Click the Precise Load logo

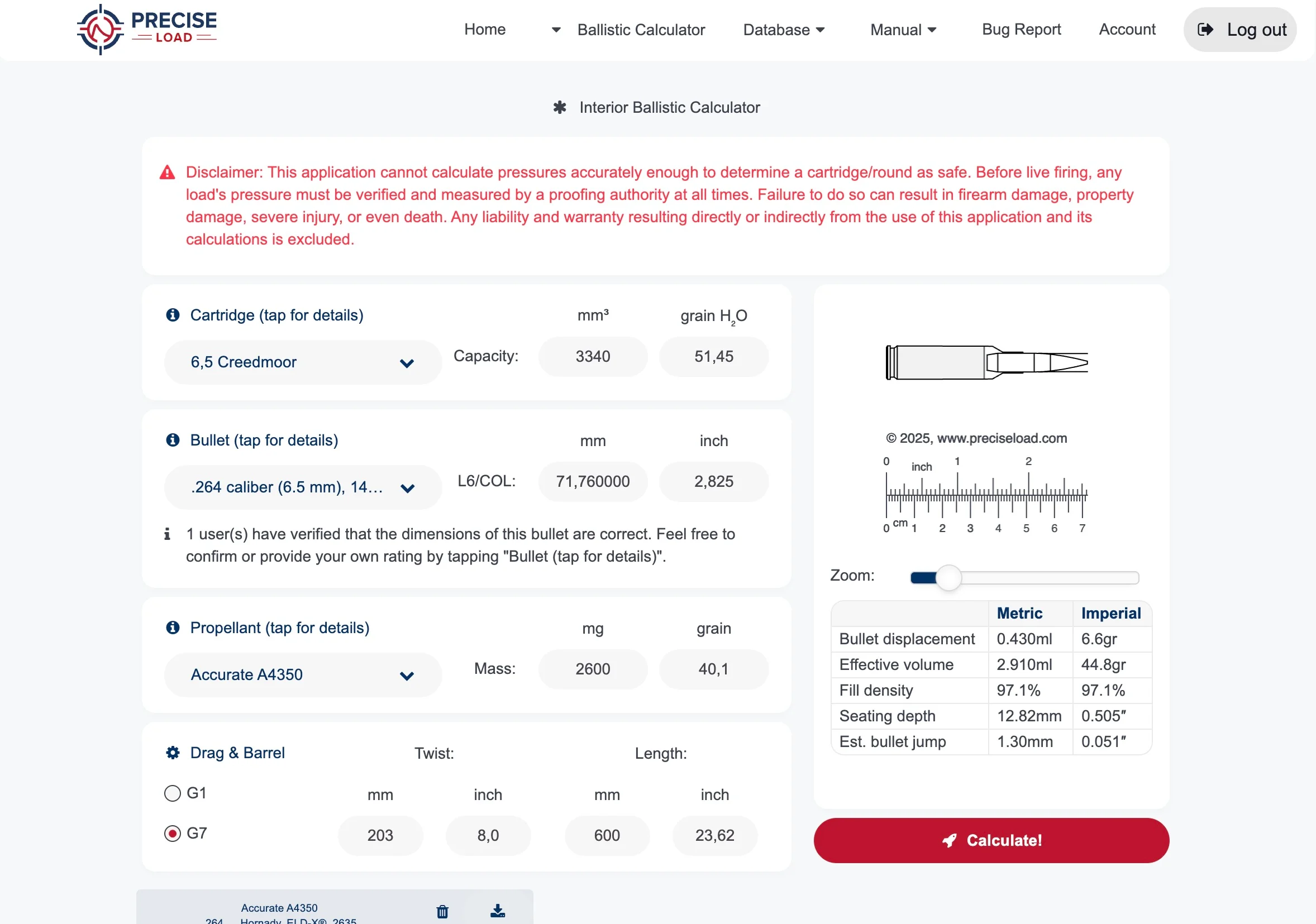click(147, 30)
